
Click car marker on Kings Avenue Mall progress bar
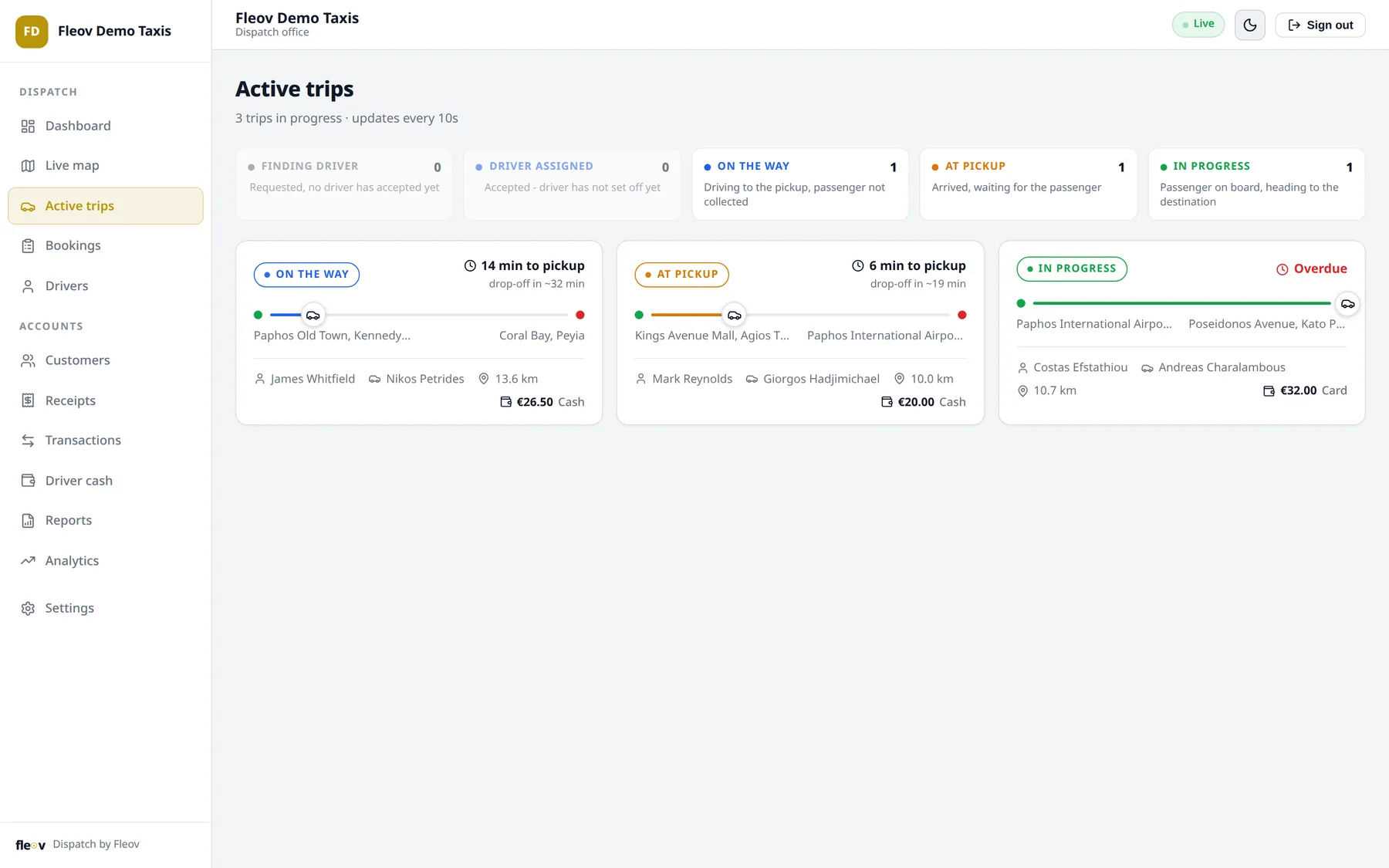point(734,315)
